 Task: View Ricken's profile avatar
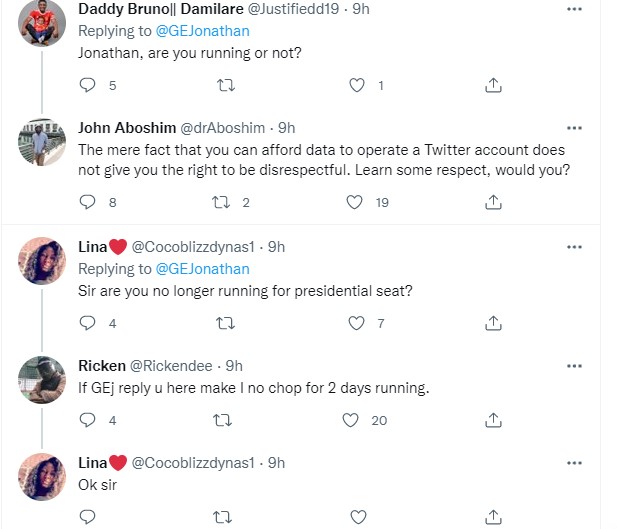coord(43,380)
